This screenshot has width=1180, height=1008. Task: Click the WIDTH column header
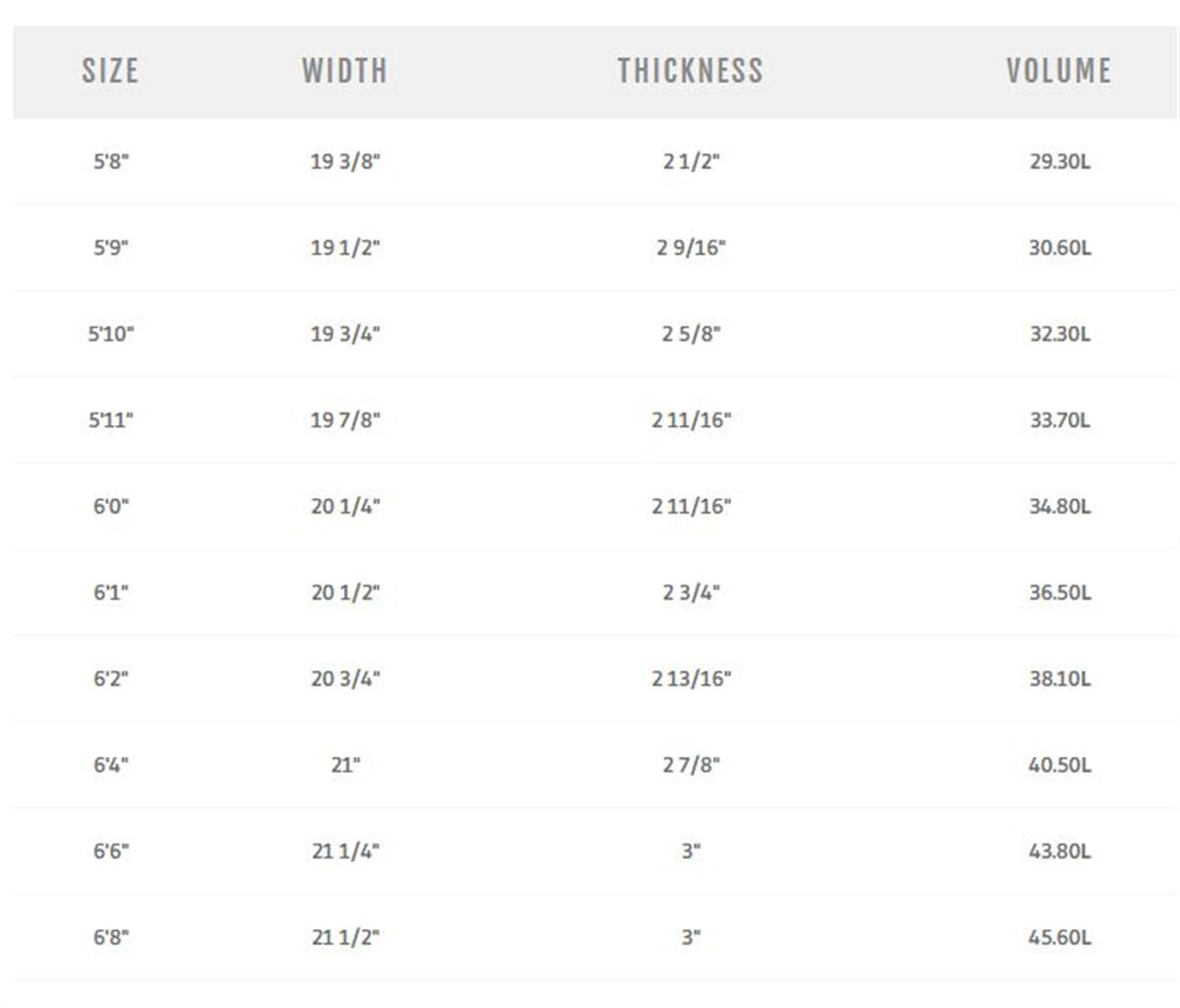(x=344, y=71)
